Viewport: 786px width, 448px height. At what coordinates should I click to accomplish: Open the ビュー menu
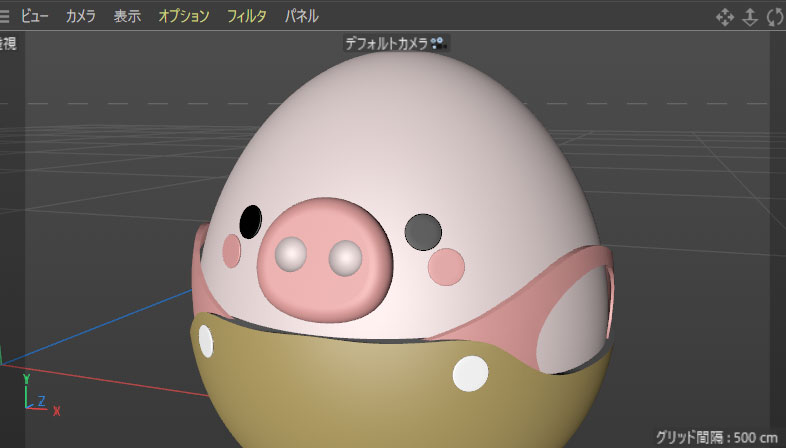click(35, 16)
